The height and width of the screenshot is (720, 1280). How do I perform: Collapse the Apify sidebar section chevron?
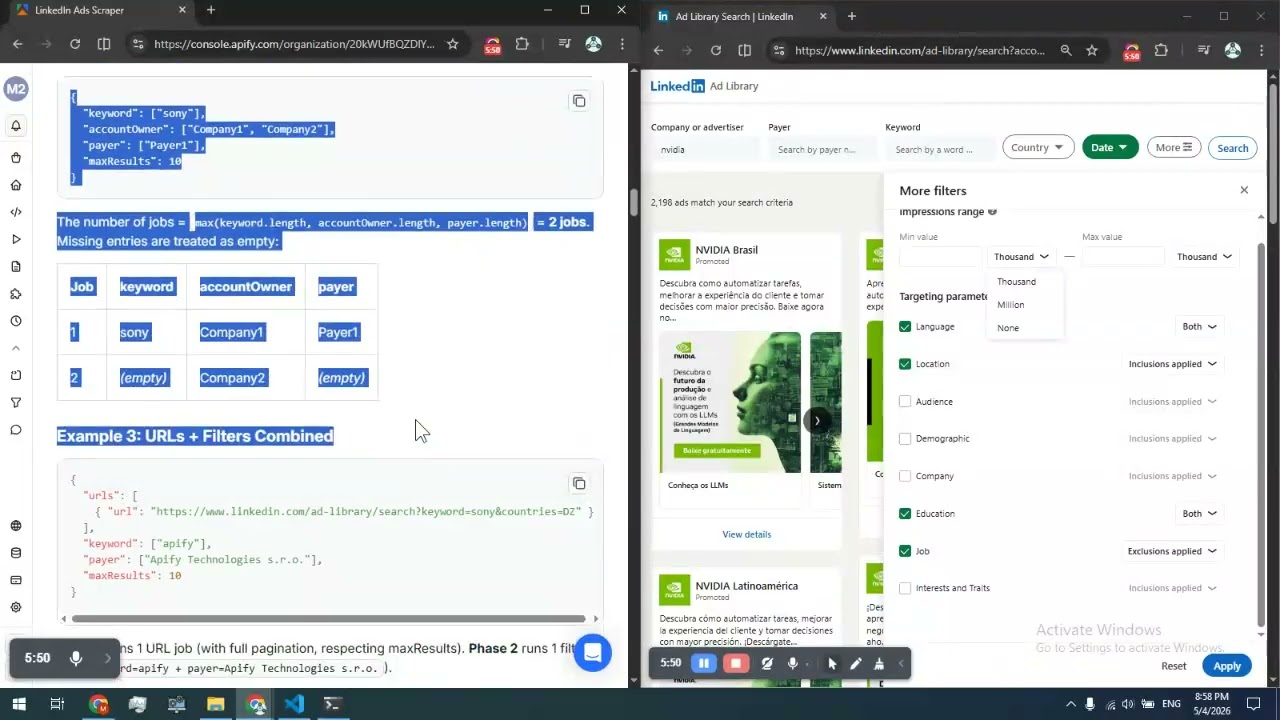[16, 348]
